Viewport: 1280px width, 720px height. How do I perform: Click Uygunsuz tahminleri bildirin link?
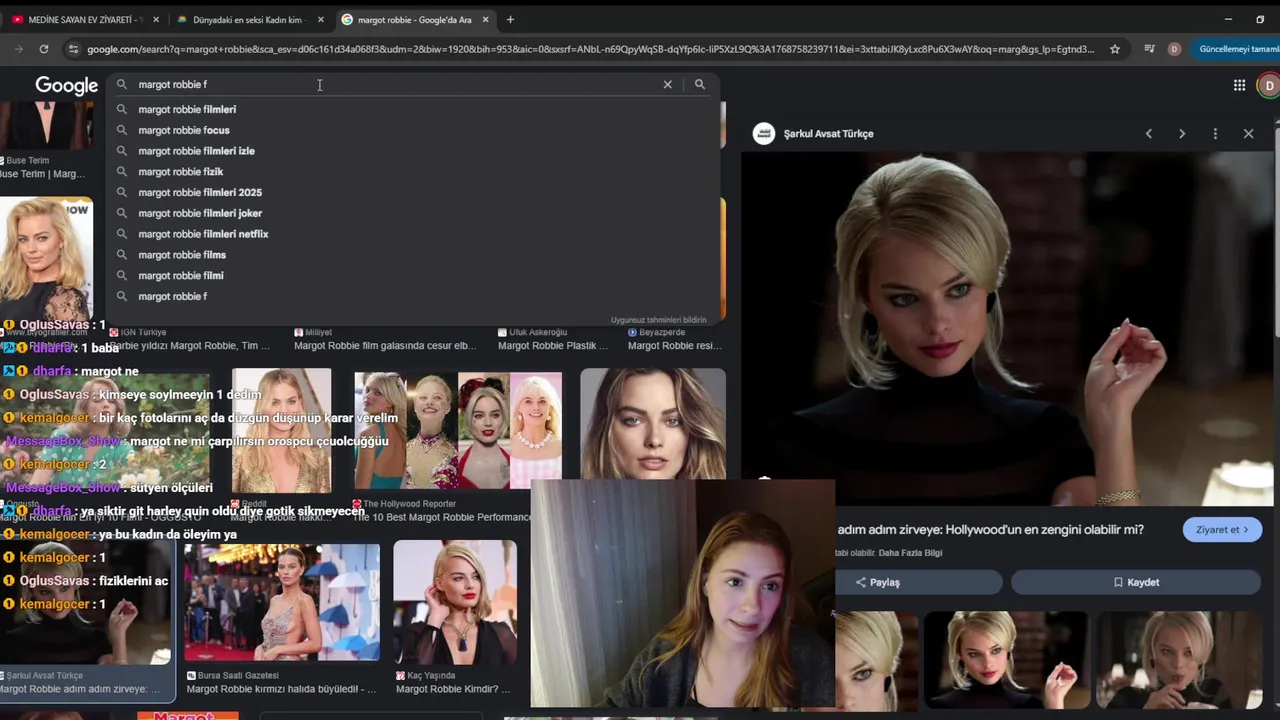[x=658, y=320]
